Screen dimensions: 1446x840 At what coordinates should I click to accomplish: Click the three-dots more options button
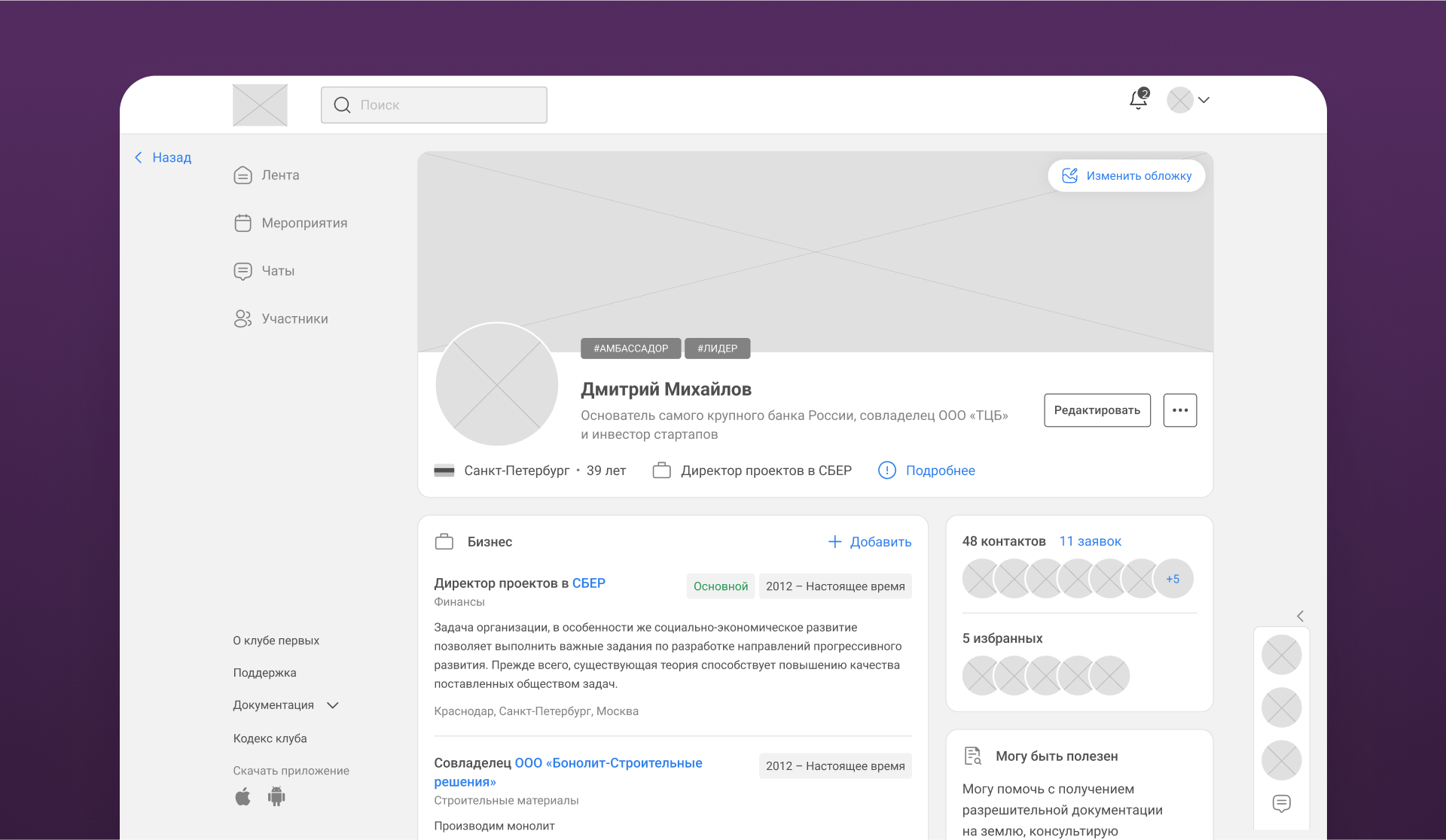[x=1179, y=410]
